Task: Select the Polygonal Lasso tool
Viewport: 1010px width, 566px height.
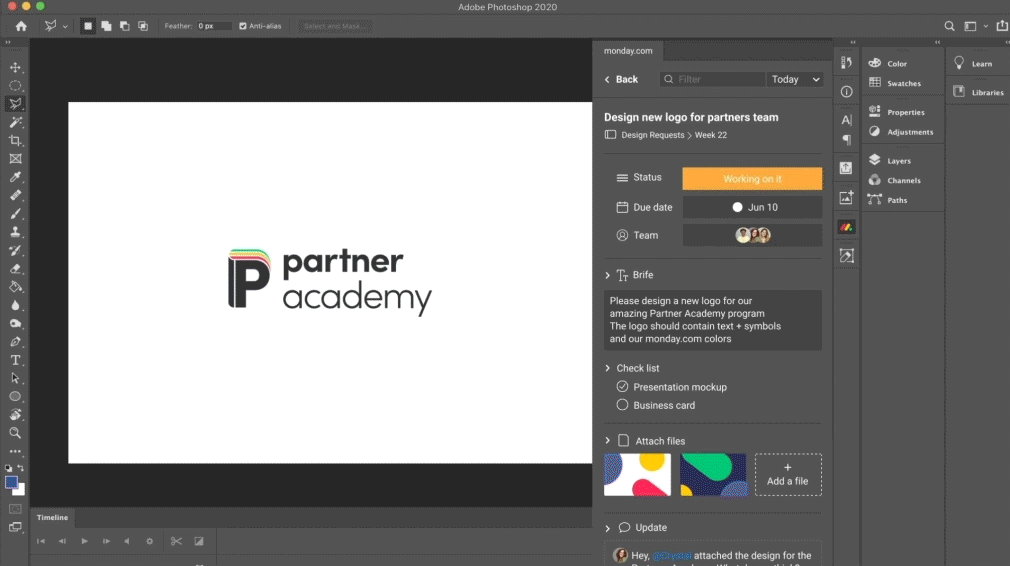Action: click(x=15, y=104)
